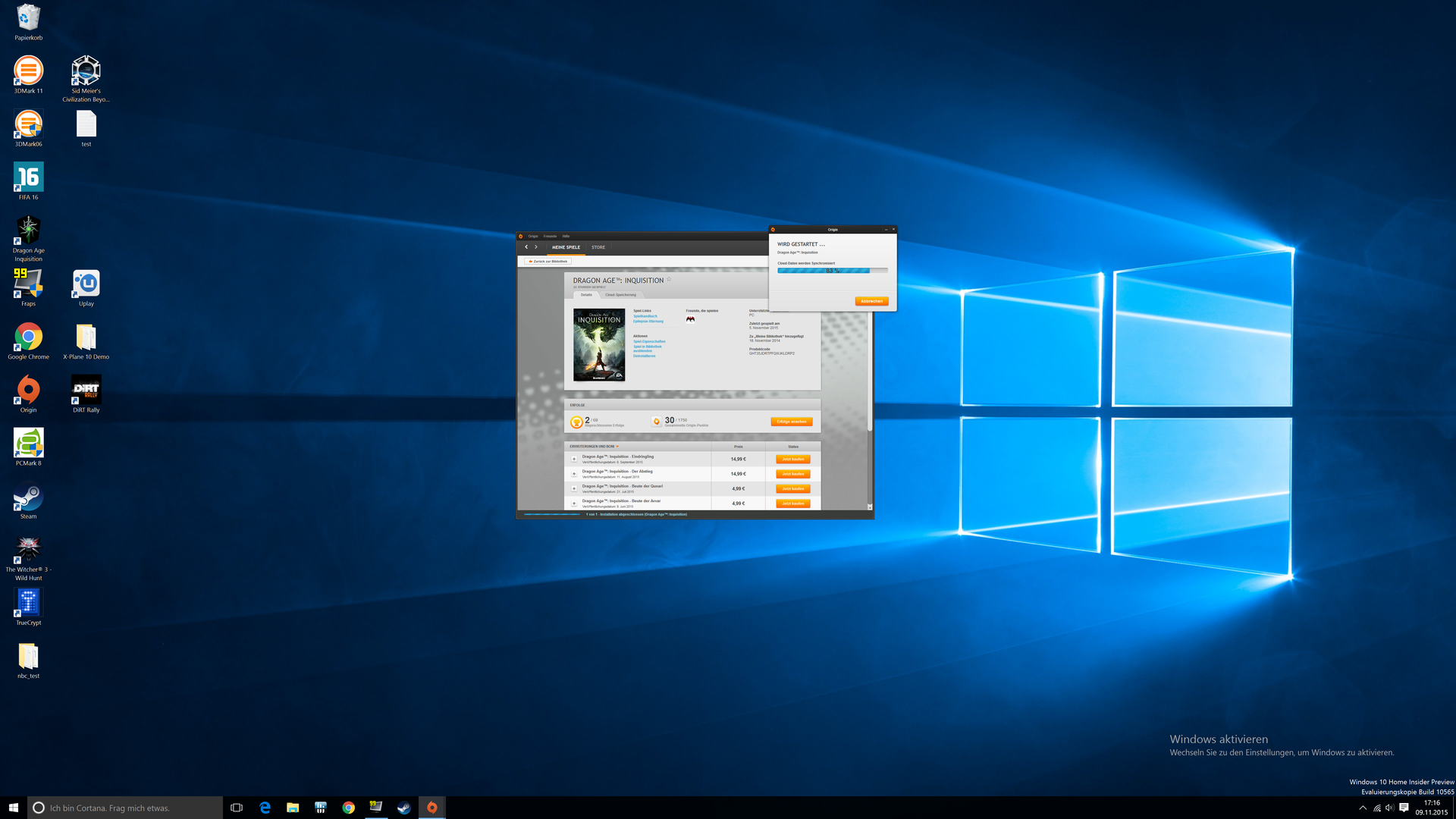Click the Origin points icon
Screen dimensions: 1456x819
(657, 422)
